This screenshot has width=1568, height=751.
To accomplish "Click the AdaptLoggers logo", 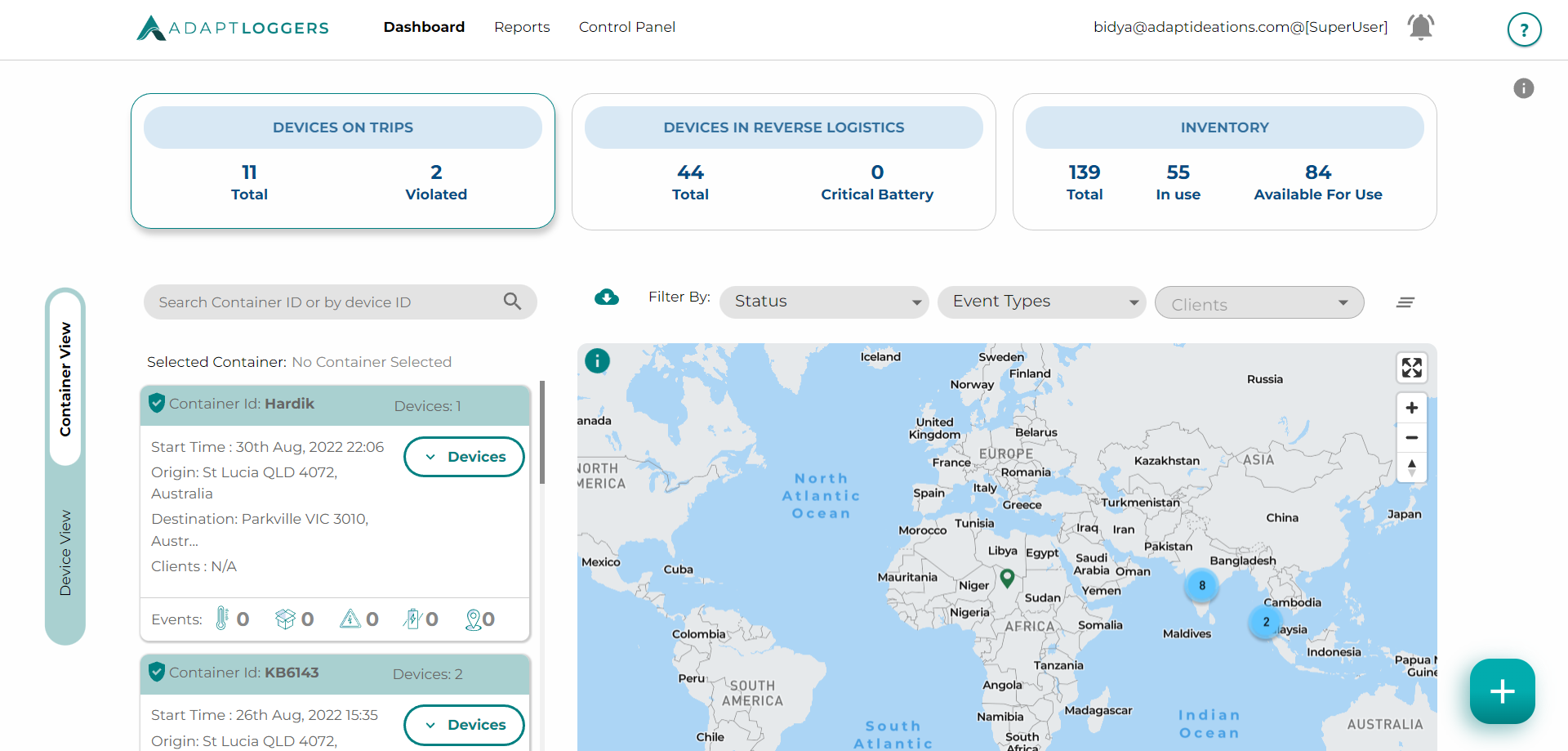I will [x=233, y=28].
